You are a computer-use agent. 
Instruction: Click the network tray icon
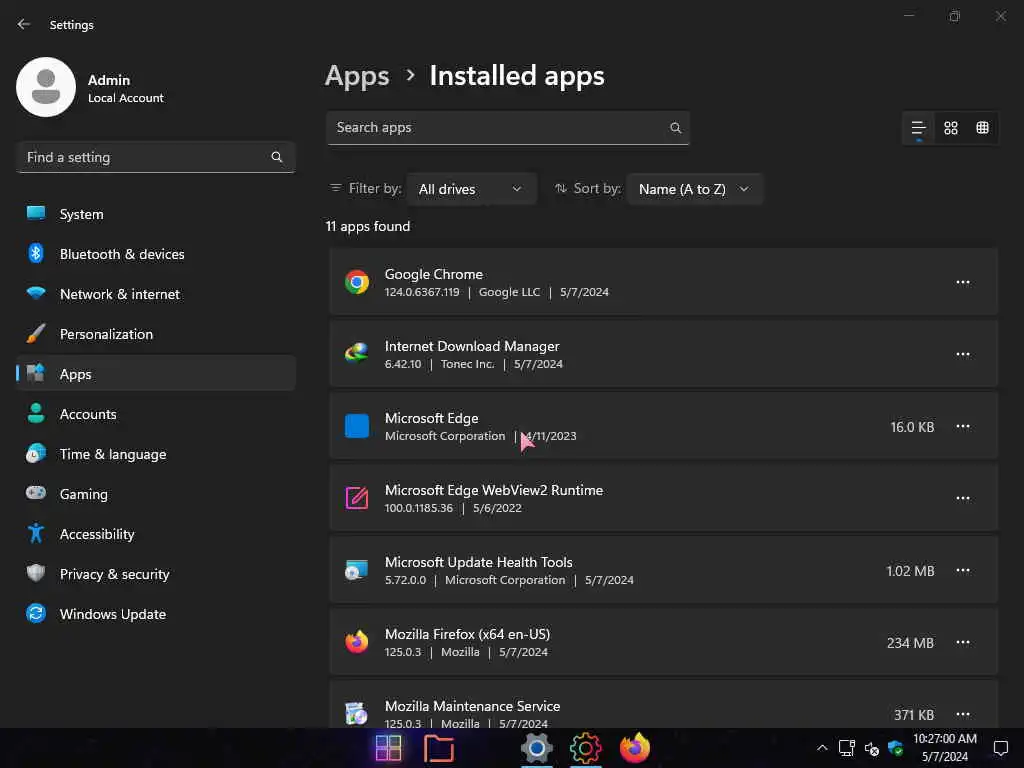point(846,748)
